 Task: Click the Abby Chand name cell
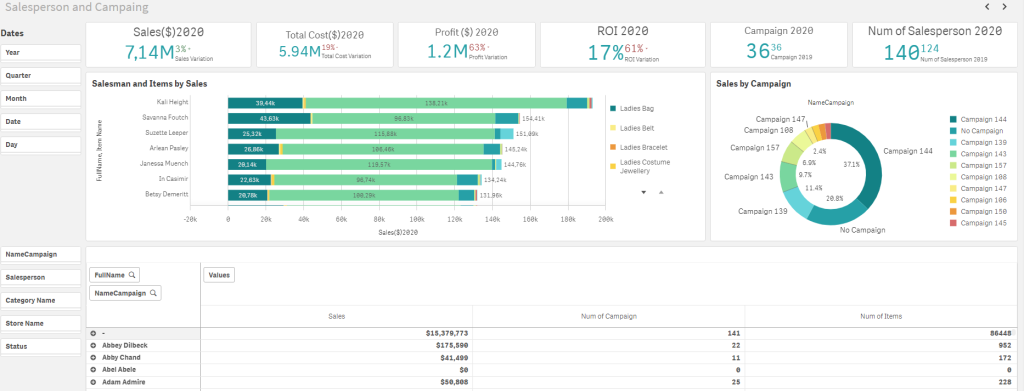coord(121,358)
